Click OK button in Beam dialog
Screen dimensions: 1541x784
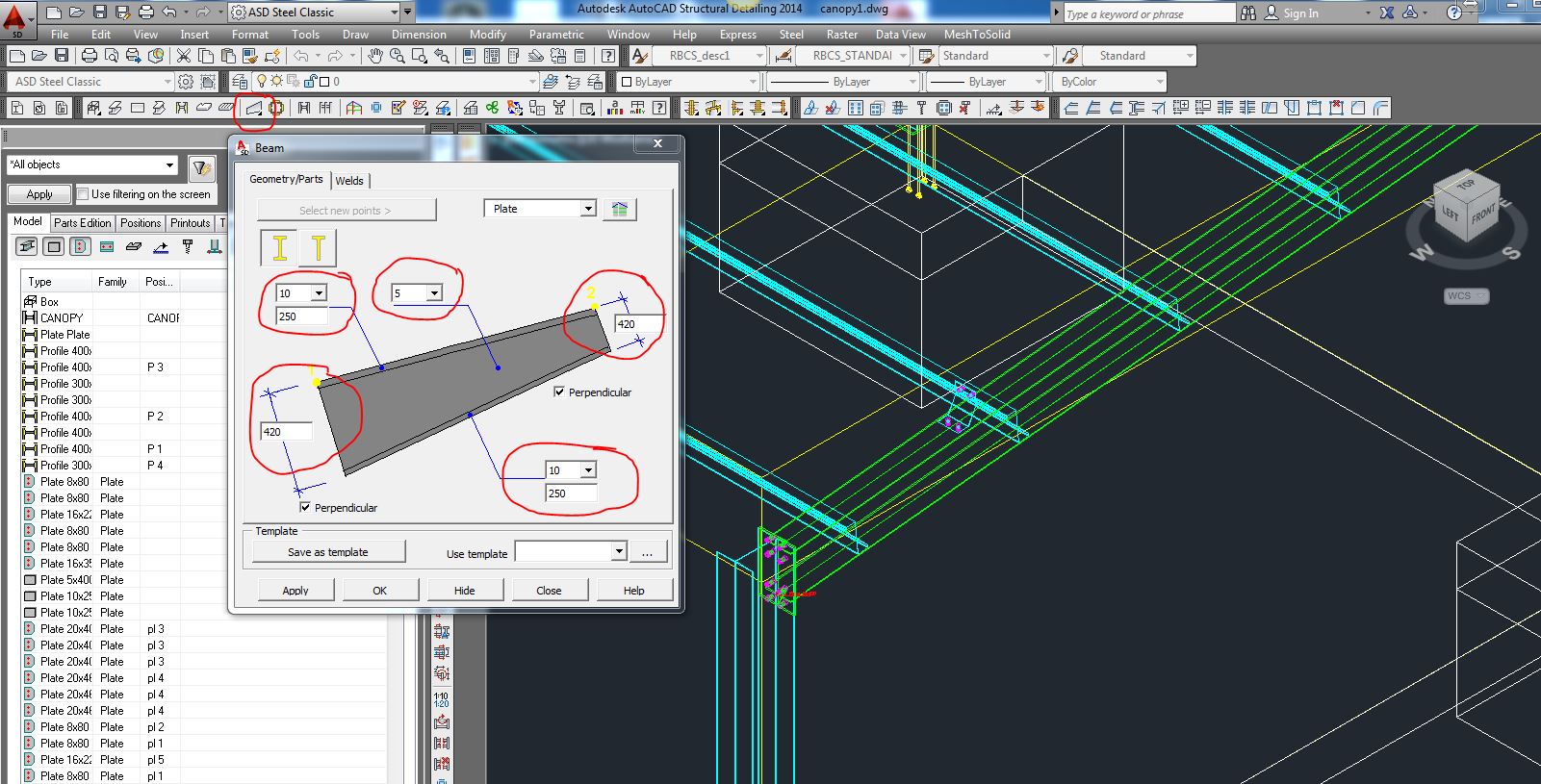[380, 591]
